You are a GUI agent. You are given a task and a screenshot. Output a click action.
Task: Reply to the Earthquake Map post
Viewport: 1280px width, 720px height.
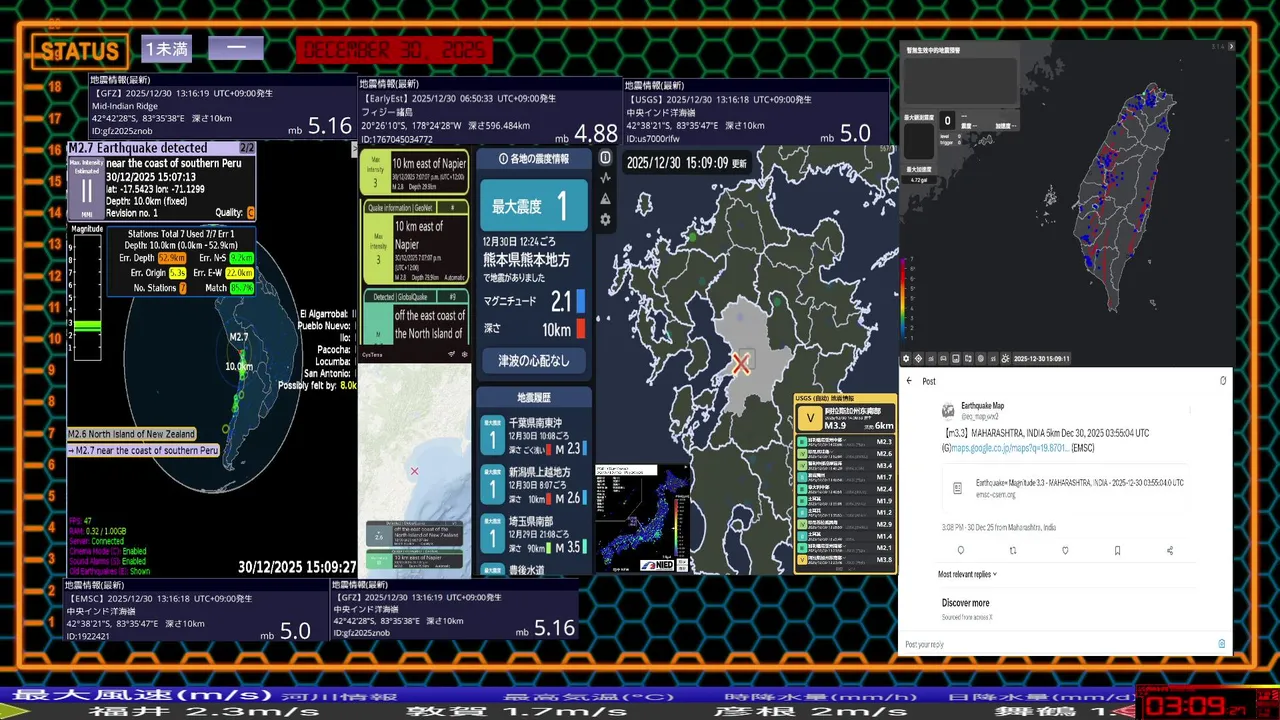961,550
